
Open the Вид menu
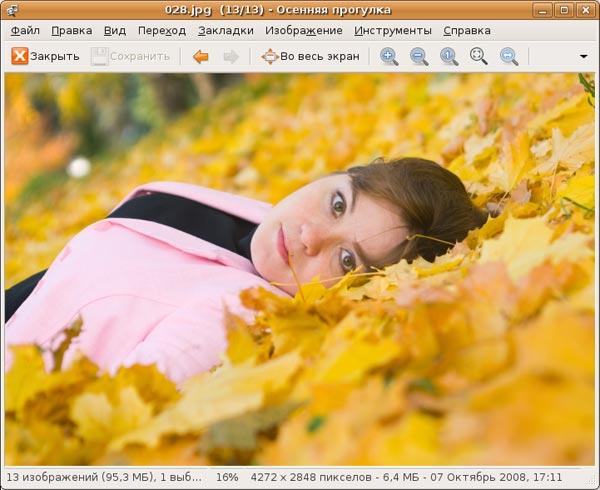pyautogui.click(x=115, y=31)
